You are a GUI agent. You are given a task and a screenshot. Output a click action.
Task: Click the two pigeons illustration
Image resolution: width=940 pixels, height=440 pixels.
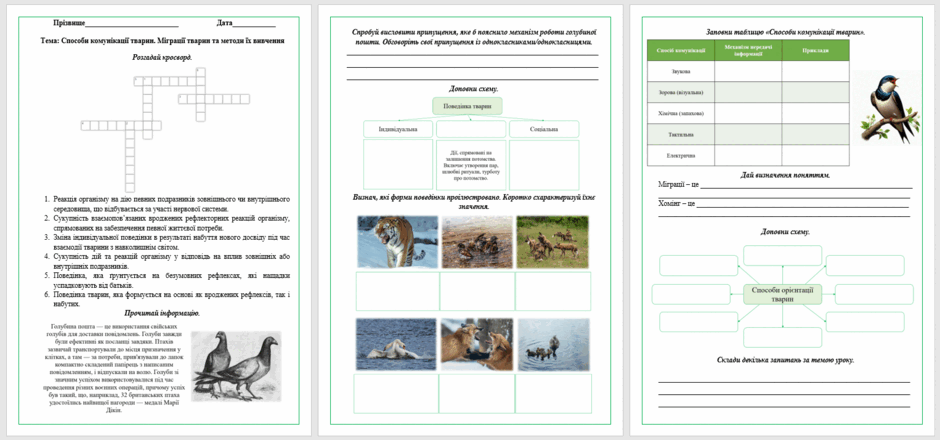click(x=236, y=366)
